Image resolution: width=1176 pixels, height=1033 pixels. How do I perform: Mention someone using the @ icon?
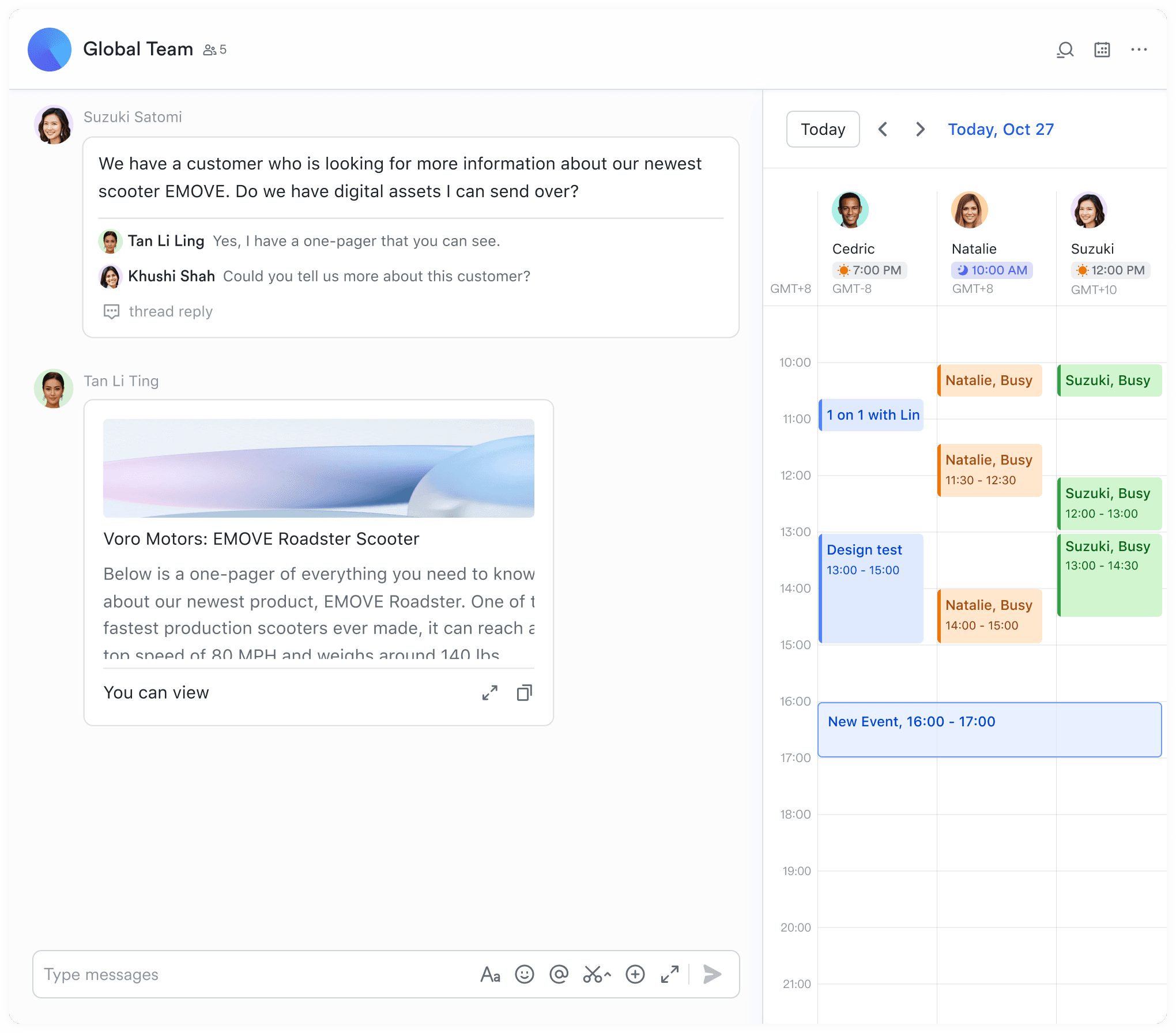[x=559, y=974]
